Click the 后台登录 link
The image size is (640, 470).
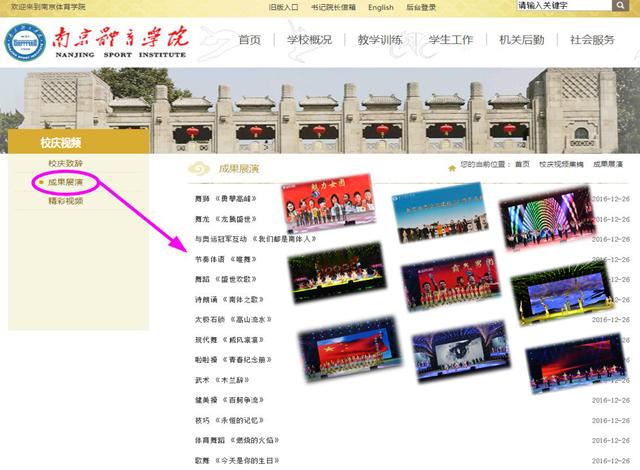coord(421,7)
